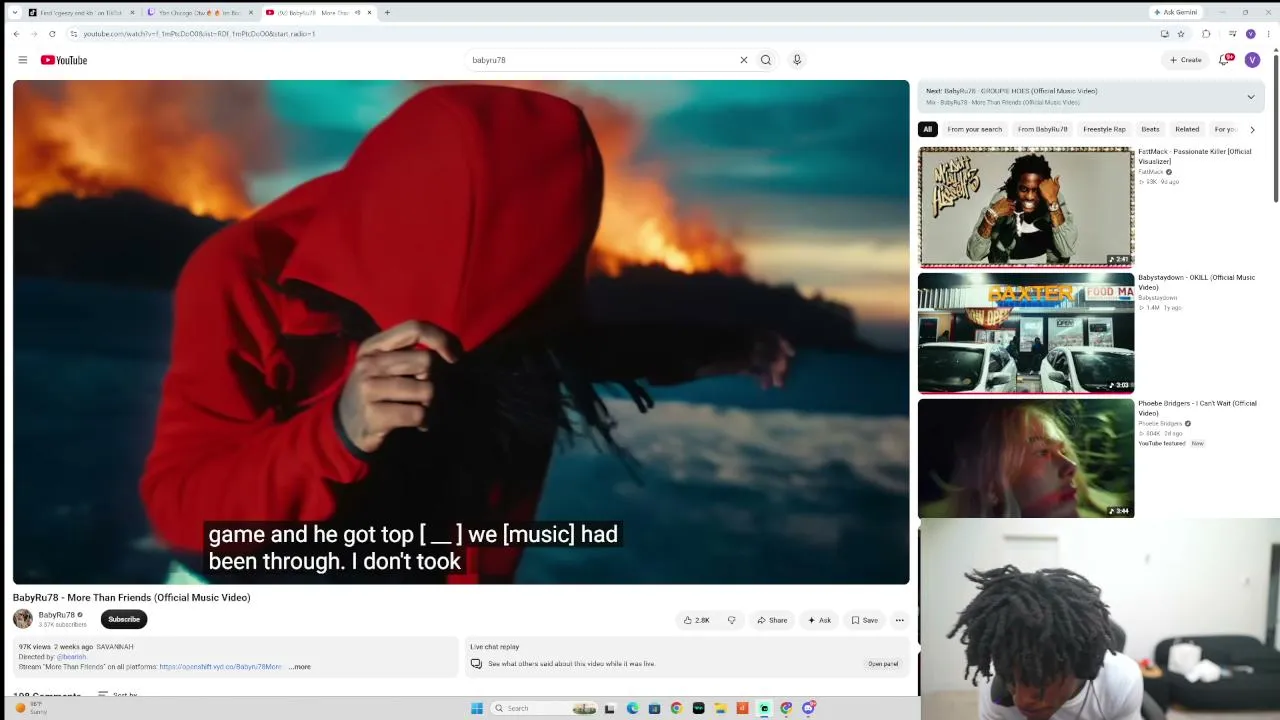Go back with the browser back arrow
1280x720 pixels.
[x=16, y=34]
